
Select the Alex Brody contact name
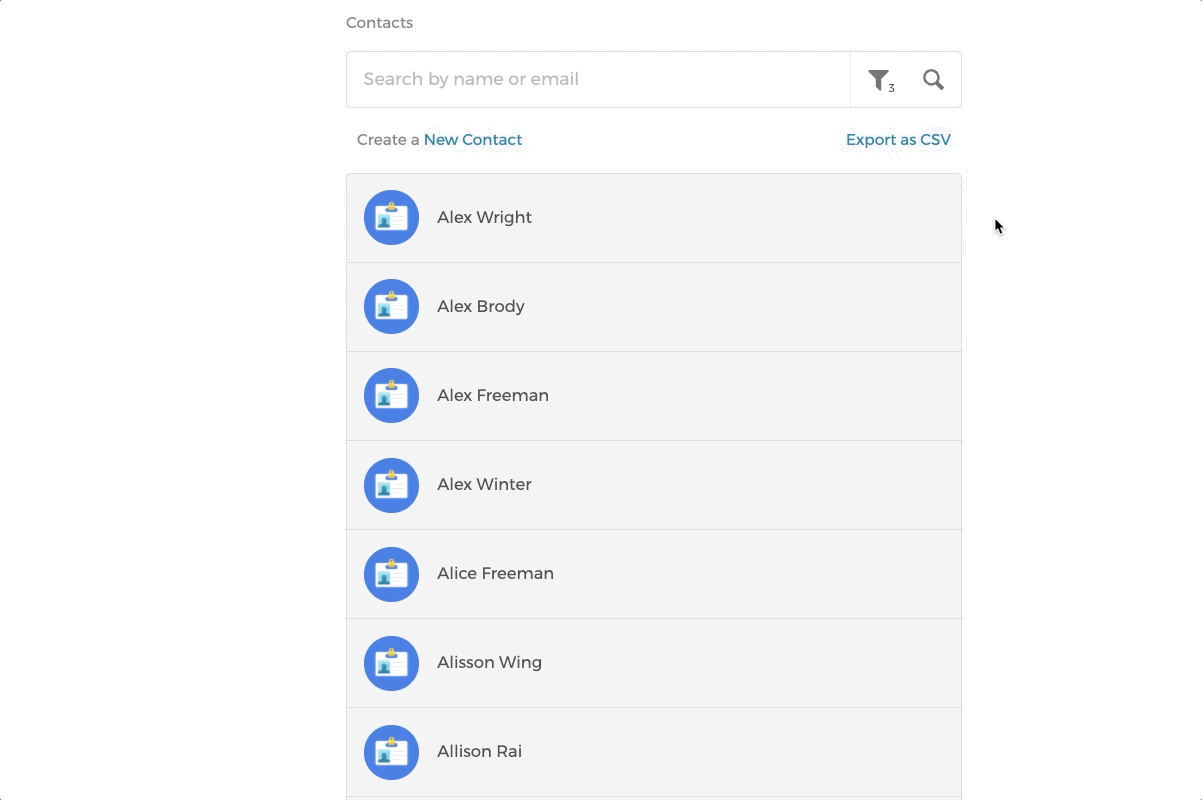[480, 307]
